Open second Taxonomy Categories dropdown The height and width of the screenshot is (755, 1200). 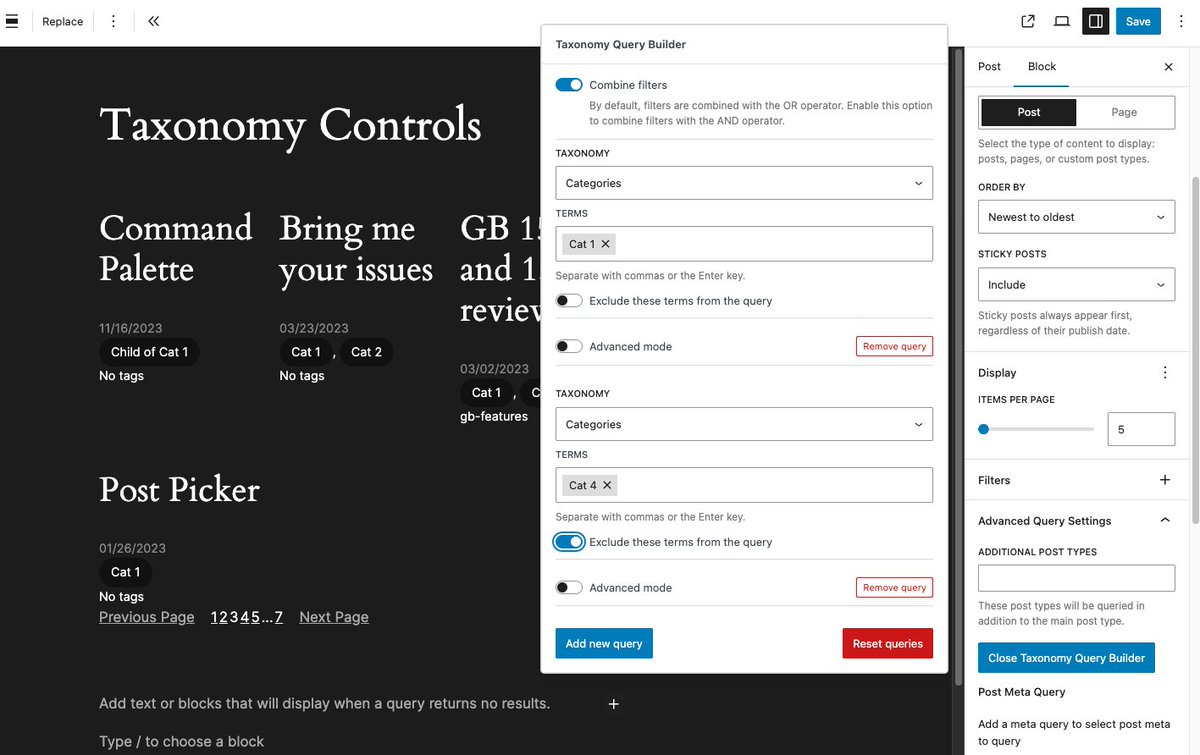tap(744, 424)
